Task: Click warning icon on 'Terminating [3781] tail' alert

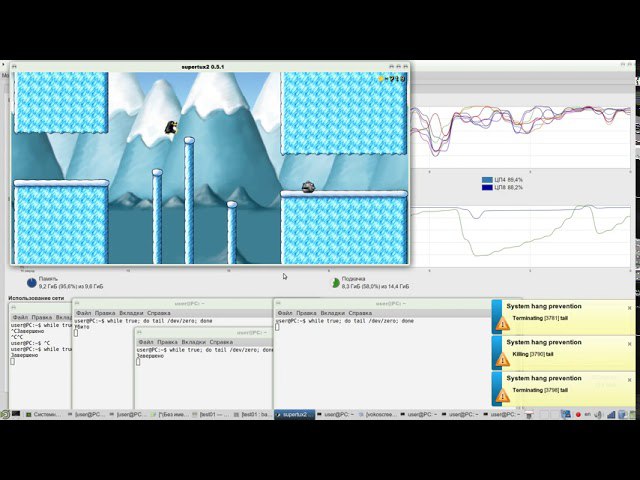Action: point(502,324)
